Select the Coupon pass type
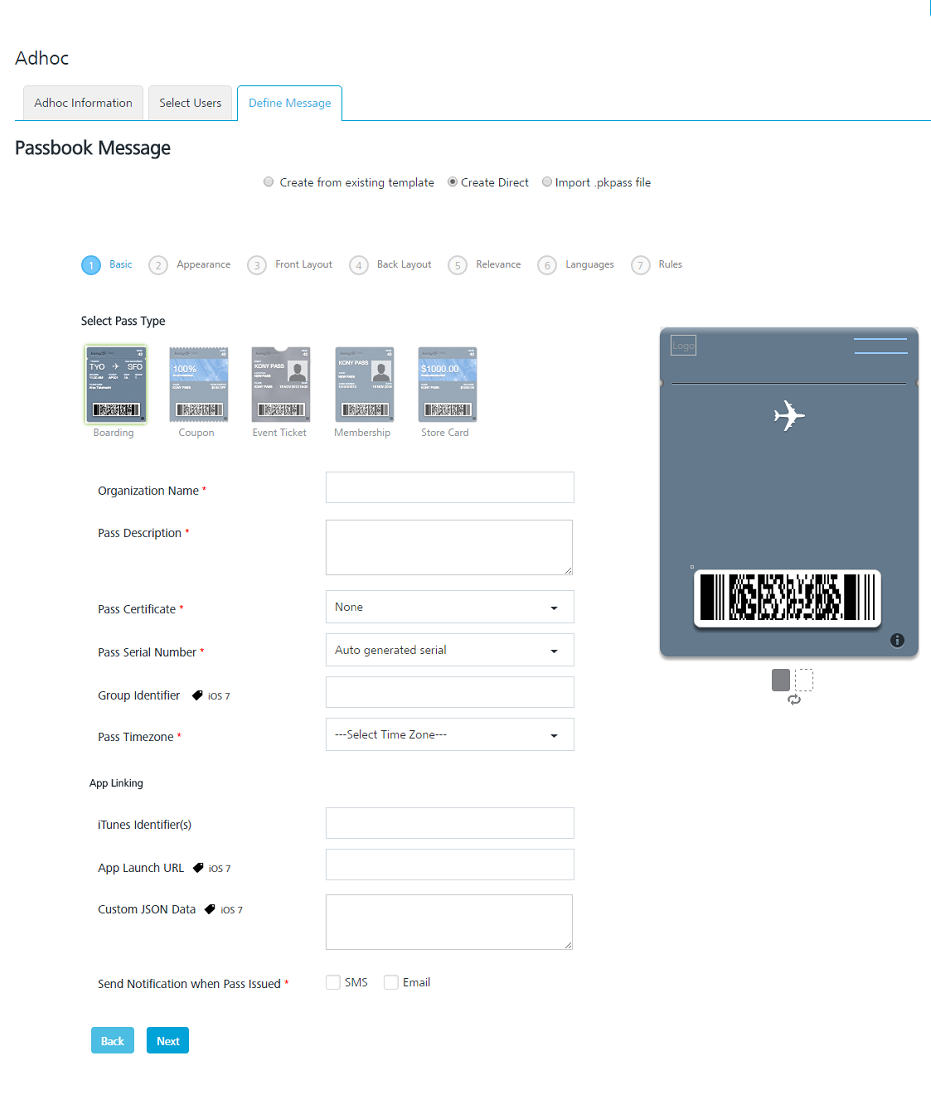 tap(197, 383)
